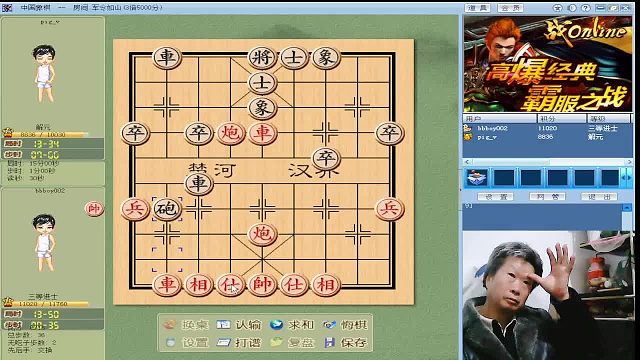The width and height of the screenshot is (640, 360).
Task: Select the black 將 general piece
Action: coord(262,57)
